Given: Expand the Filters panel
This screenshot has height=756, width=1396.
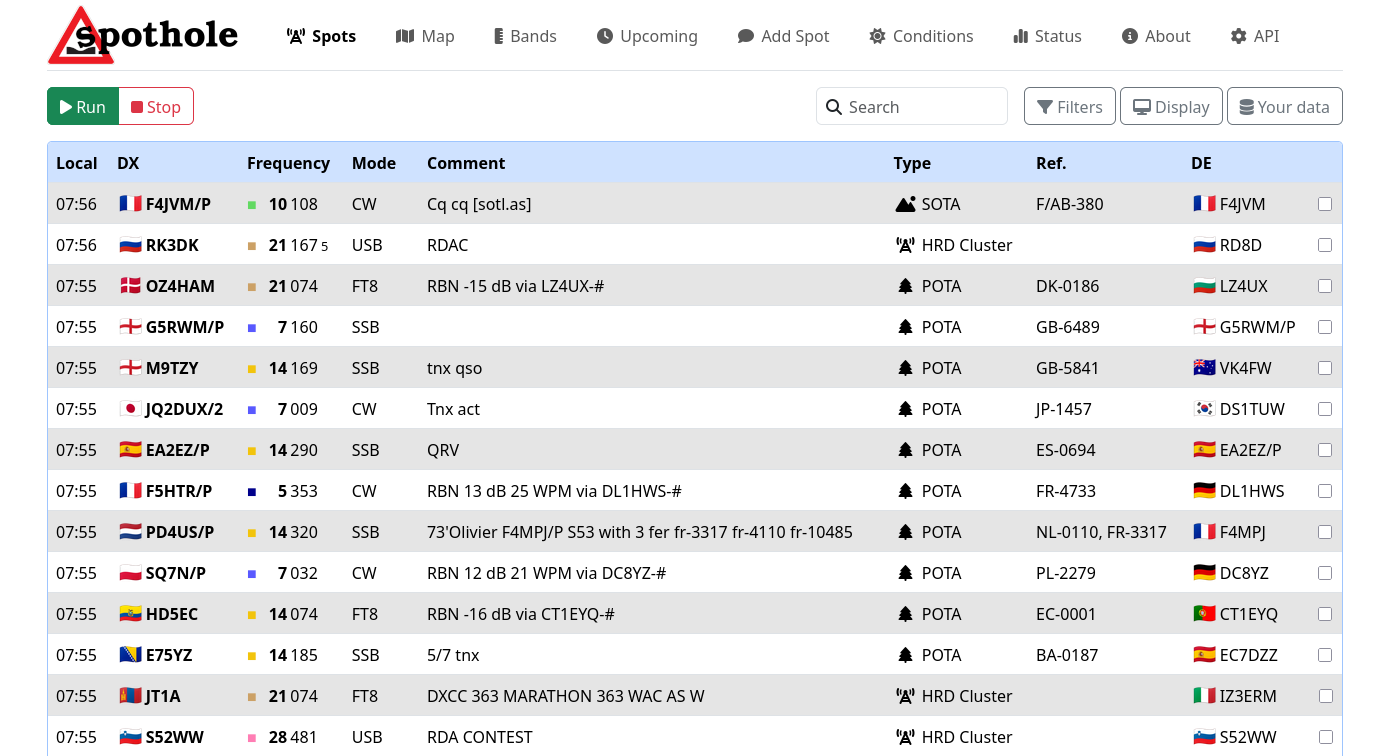Looking at the screenshot, I should (1070, 107).
